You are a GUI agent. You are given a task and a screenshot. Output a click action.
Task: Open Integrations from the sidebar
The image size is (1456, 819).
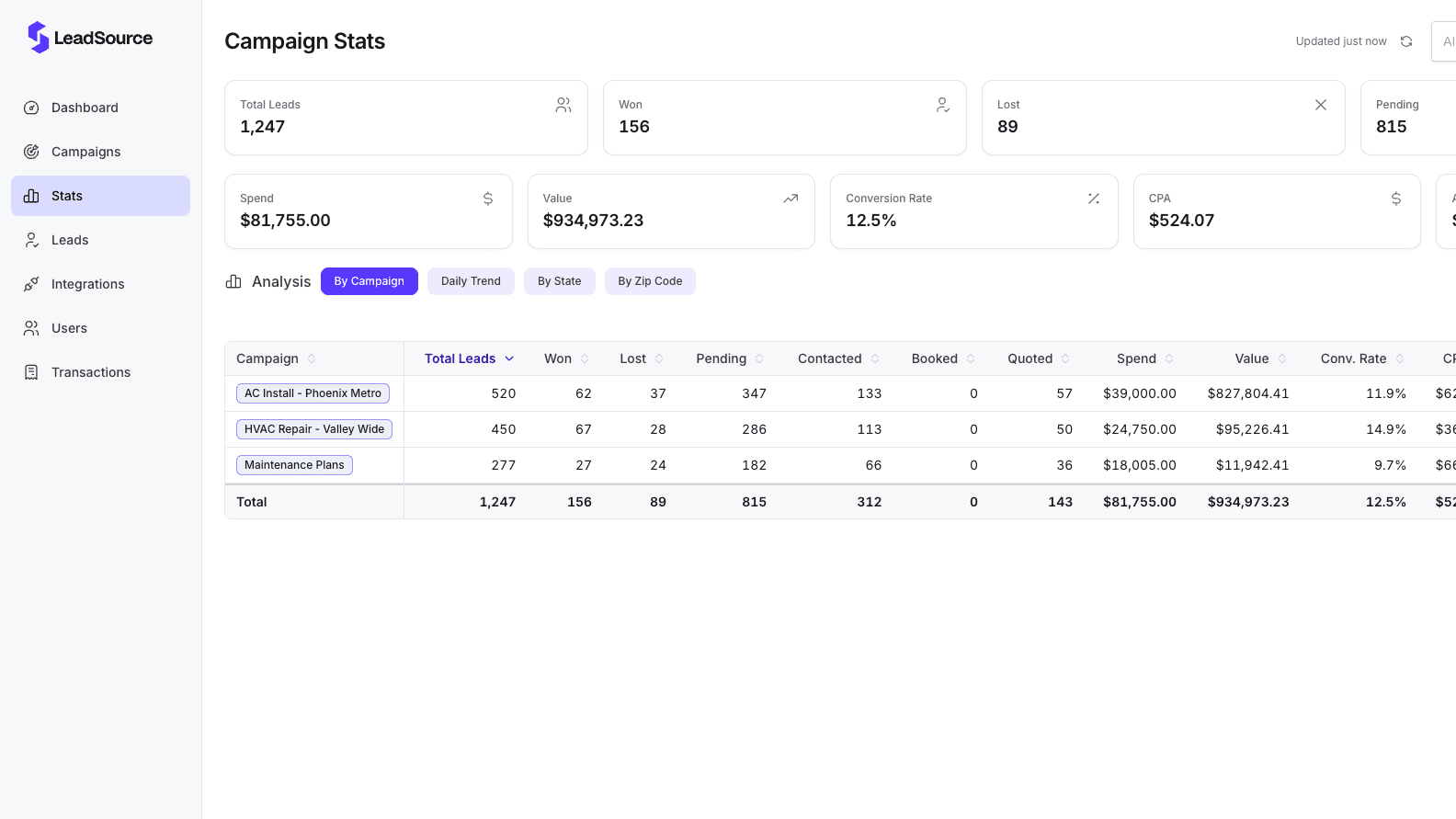pos(100,284)
